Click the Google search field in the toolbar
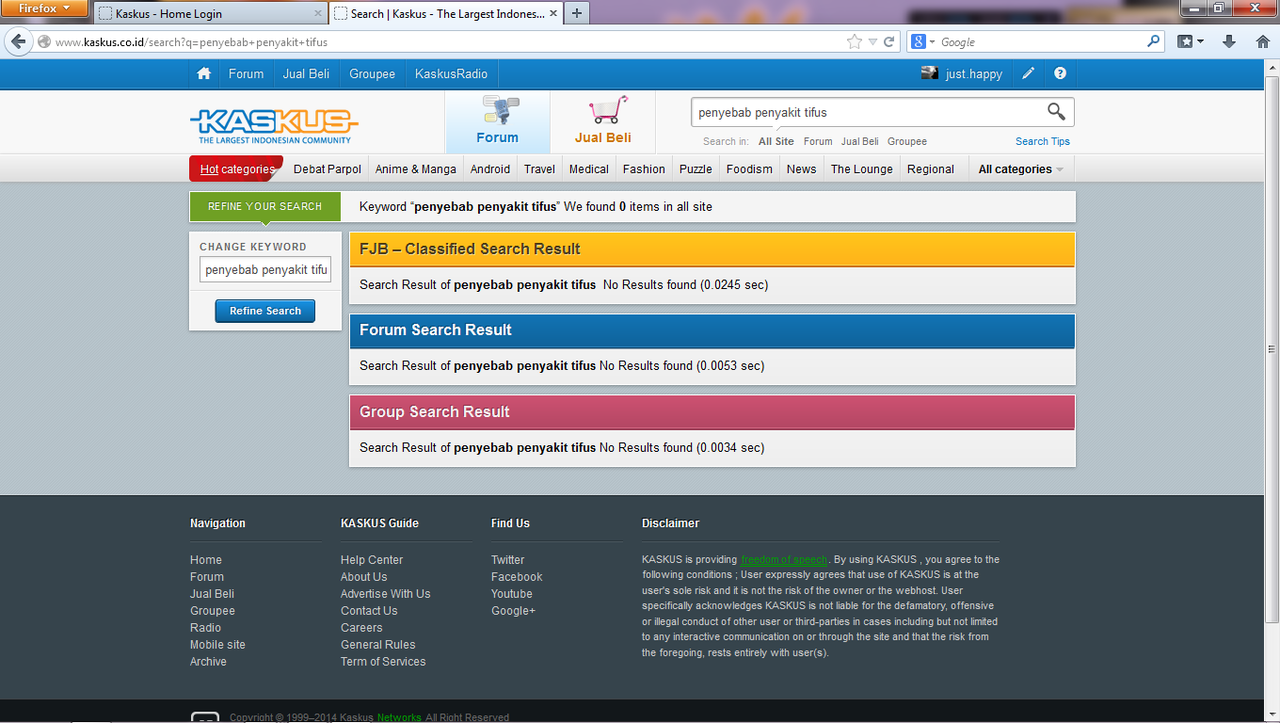The height and width of the screenshot is (723, 1280). coord(1040,42)
